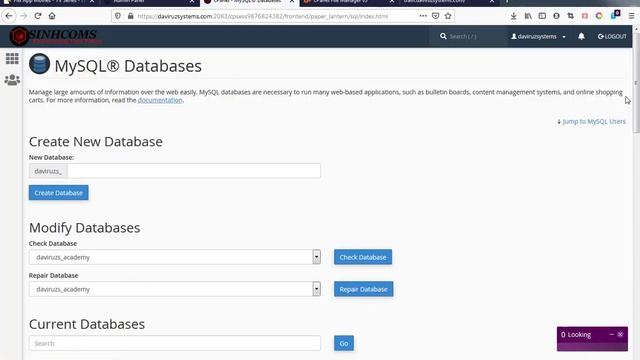Screen dimensions: 640x360
Task: Click the page vertical scrollbar thumb
Action: (636, 82)
